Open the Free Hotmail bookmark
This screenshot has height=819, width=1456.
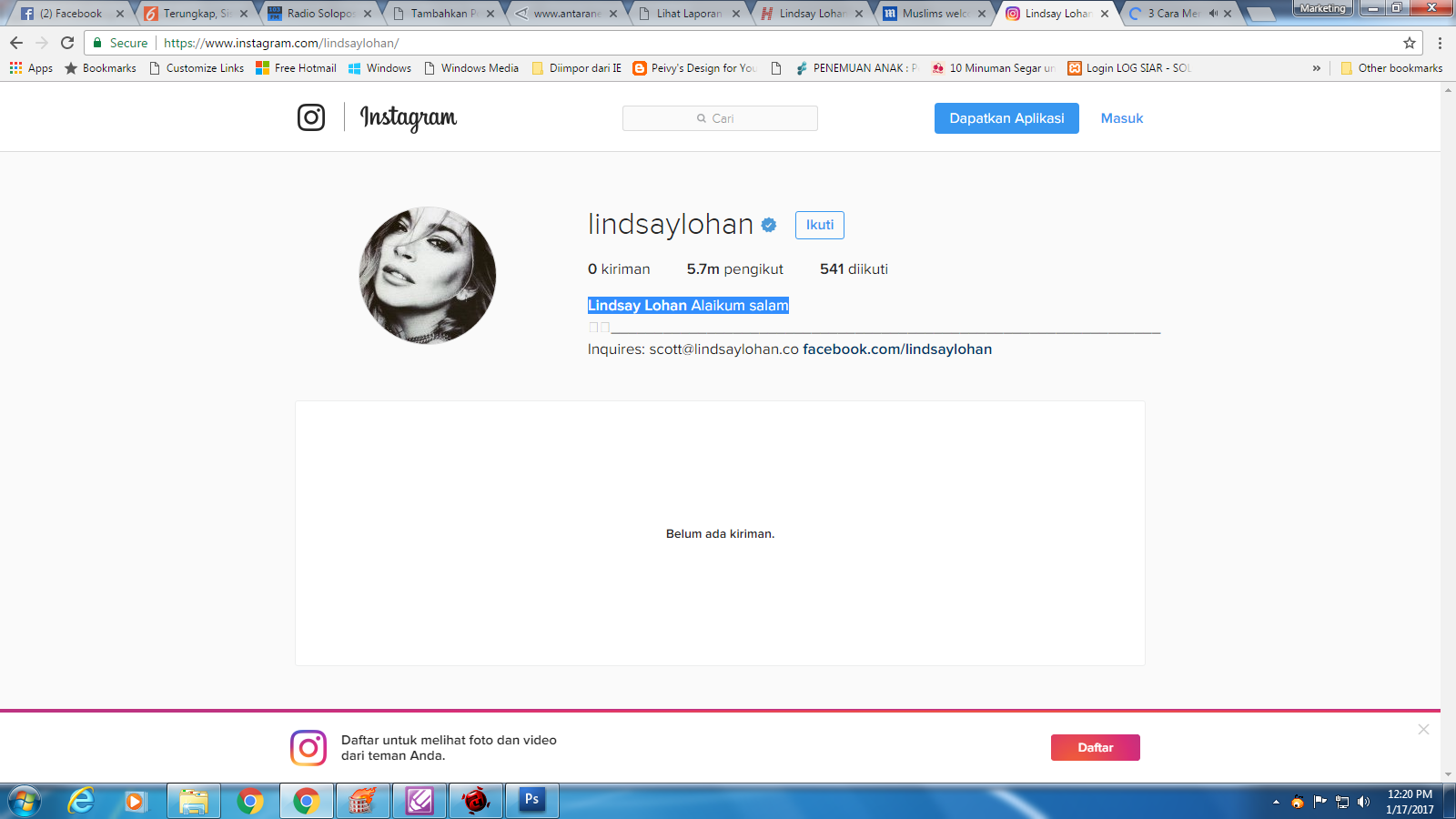click(297, 68)
